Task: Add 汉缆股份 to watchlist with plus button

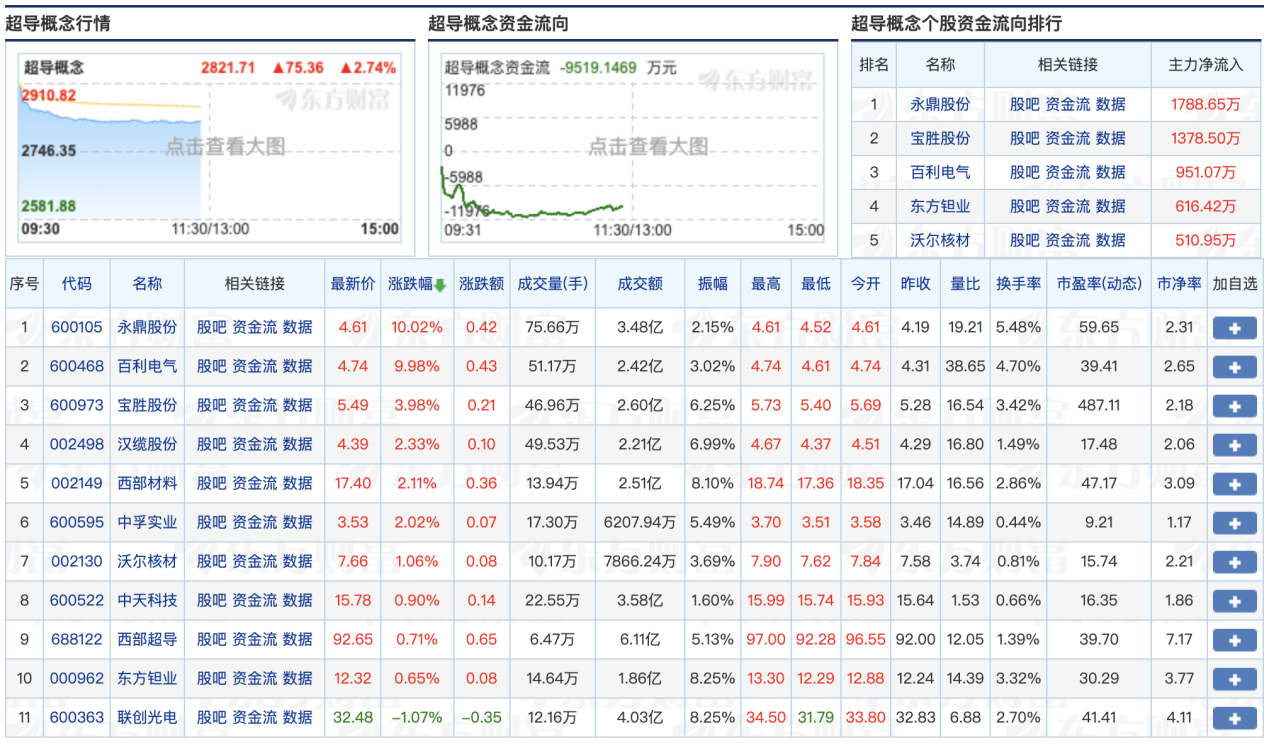Action: (x=1234, y=445)
